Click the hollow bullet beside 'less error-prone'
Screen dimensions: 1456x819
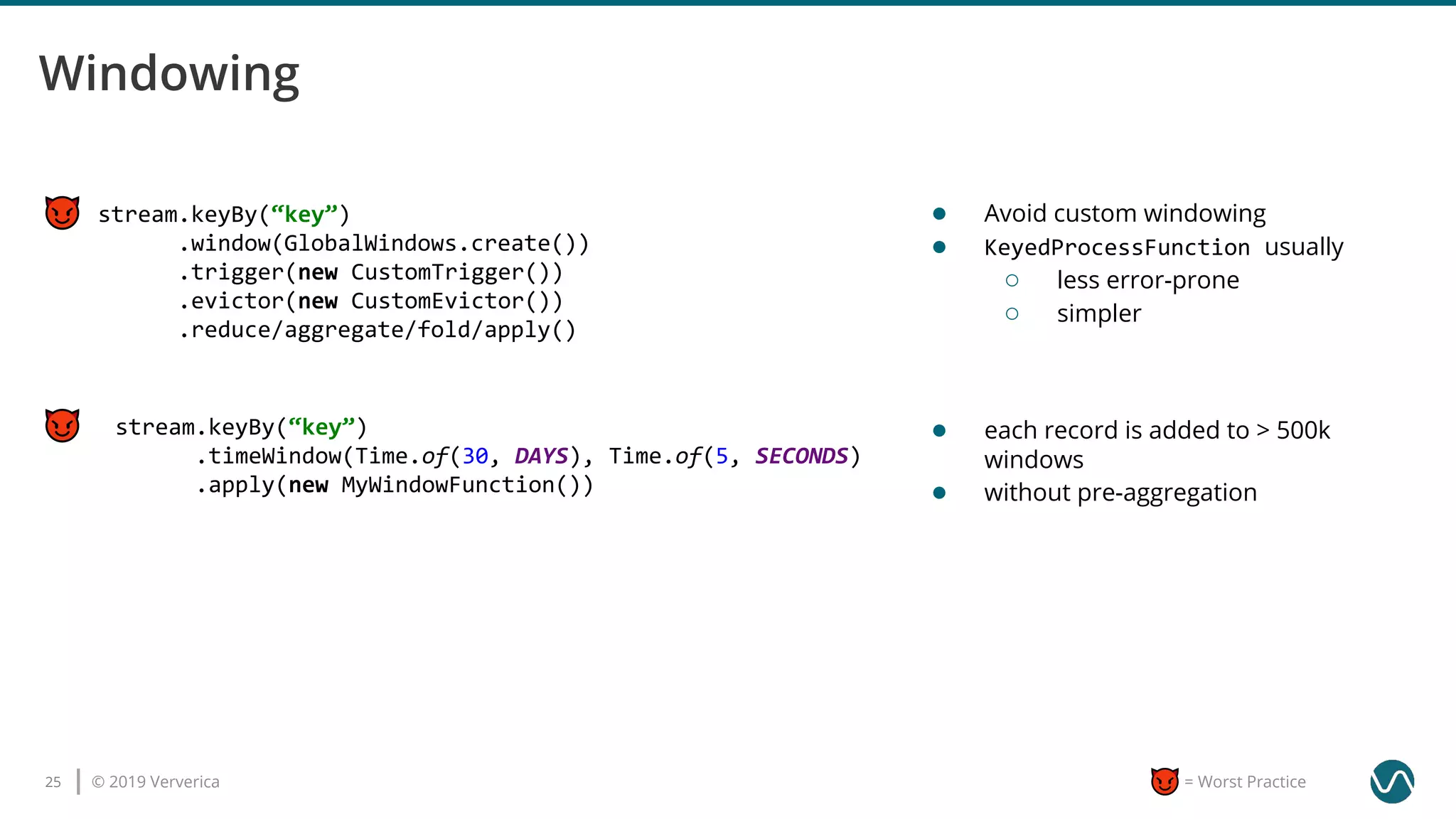pyautogui.click(x=1012, y=281)
